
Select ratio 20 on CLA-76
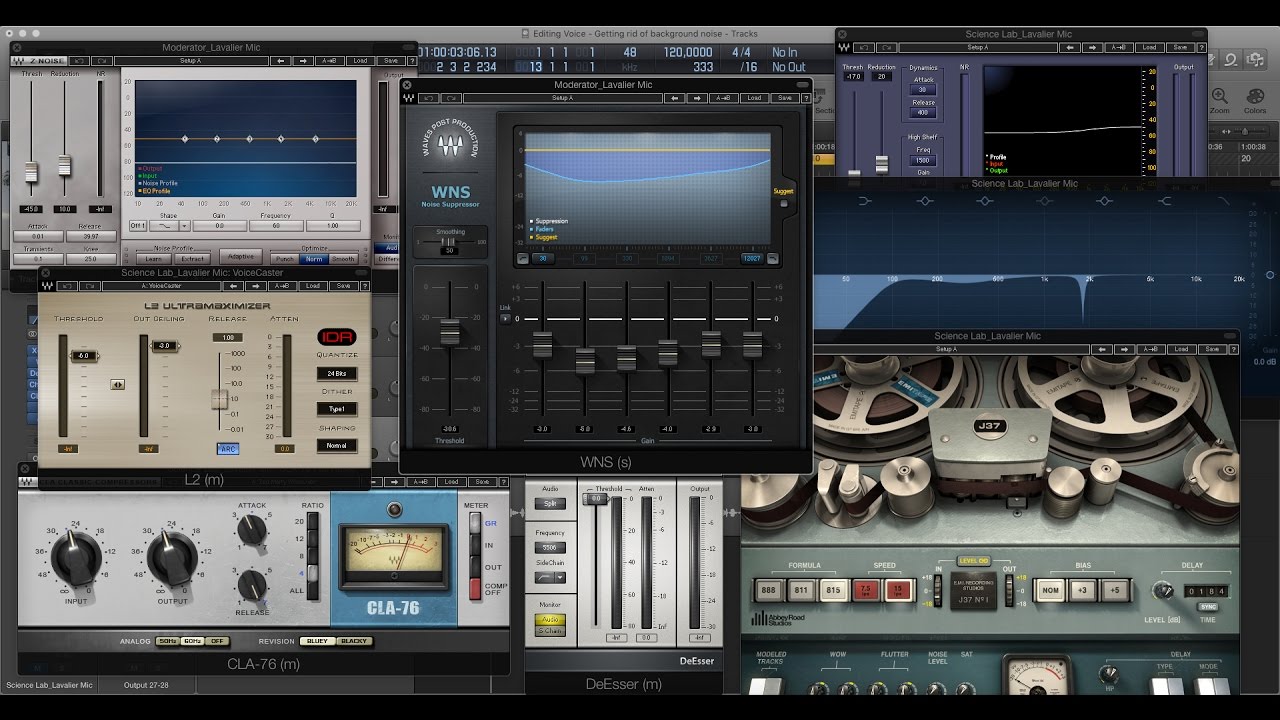click(x=313, y=521)
